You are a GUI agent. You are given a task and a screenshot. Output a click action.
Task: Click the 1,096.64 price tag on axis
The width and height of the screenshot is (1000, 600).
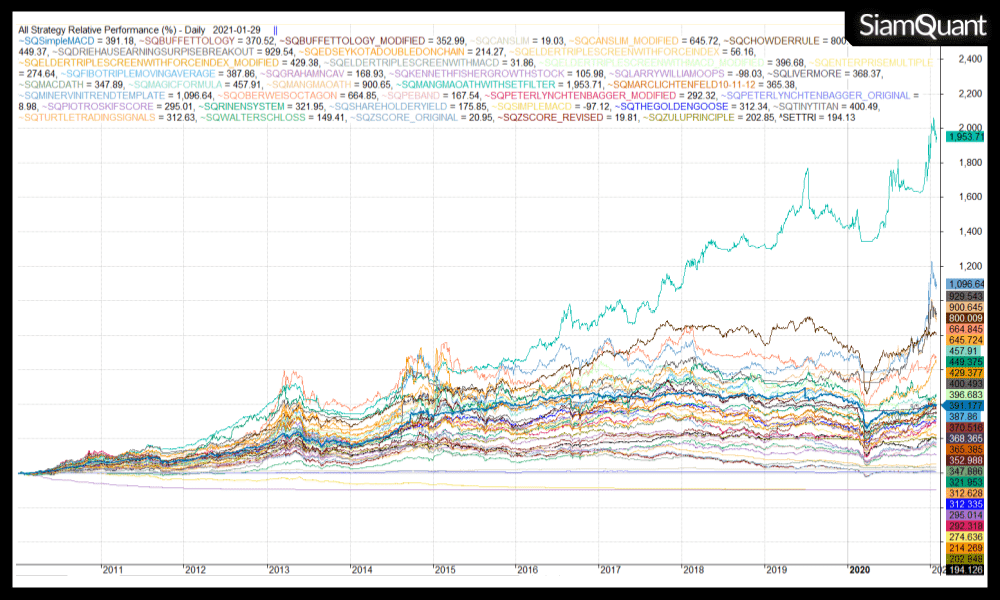(966, 284)
